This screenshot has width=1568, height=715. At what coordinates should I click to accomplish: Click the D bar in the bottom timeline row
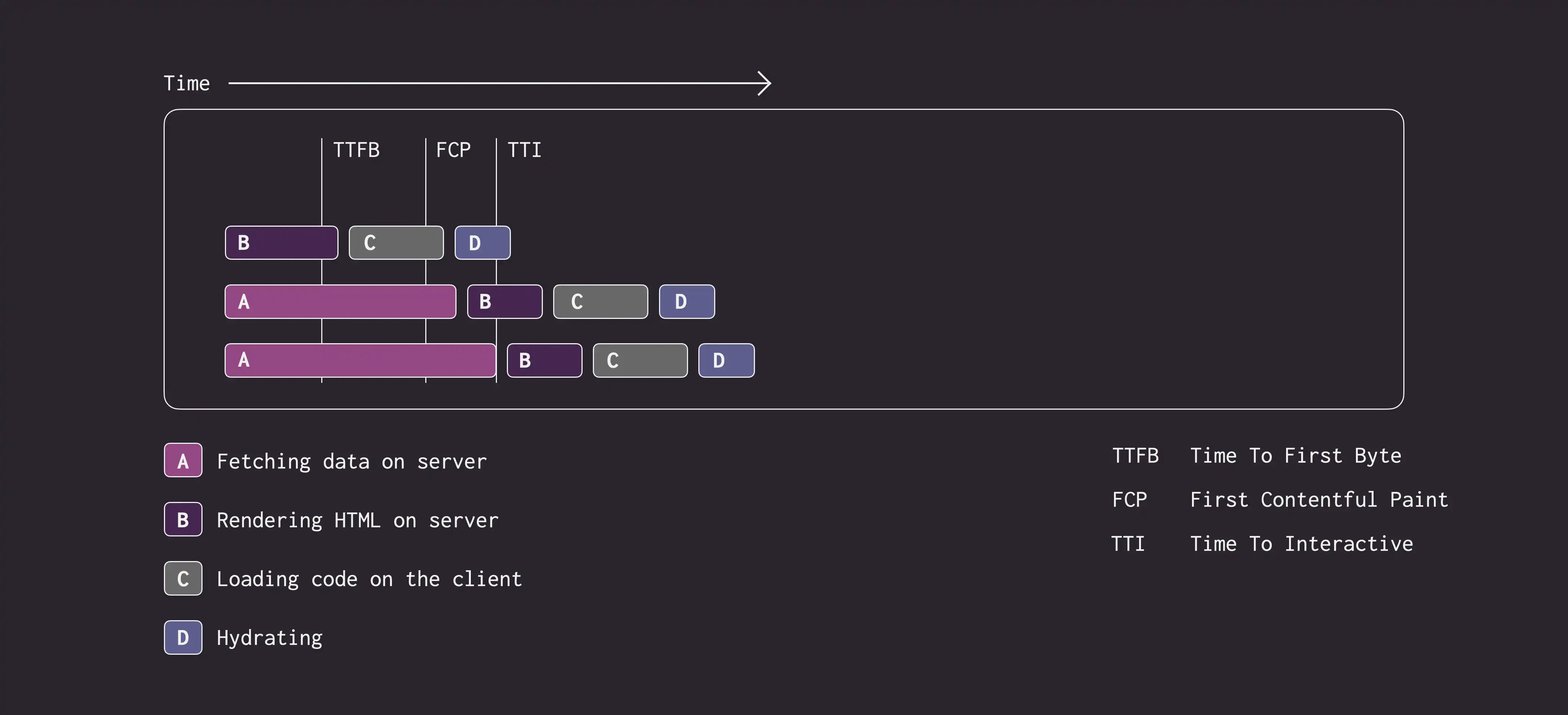(x=727, y=361)
